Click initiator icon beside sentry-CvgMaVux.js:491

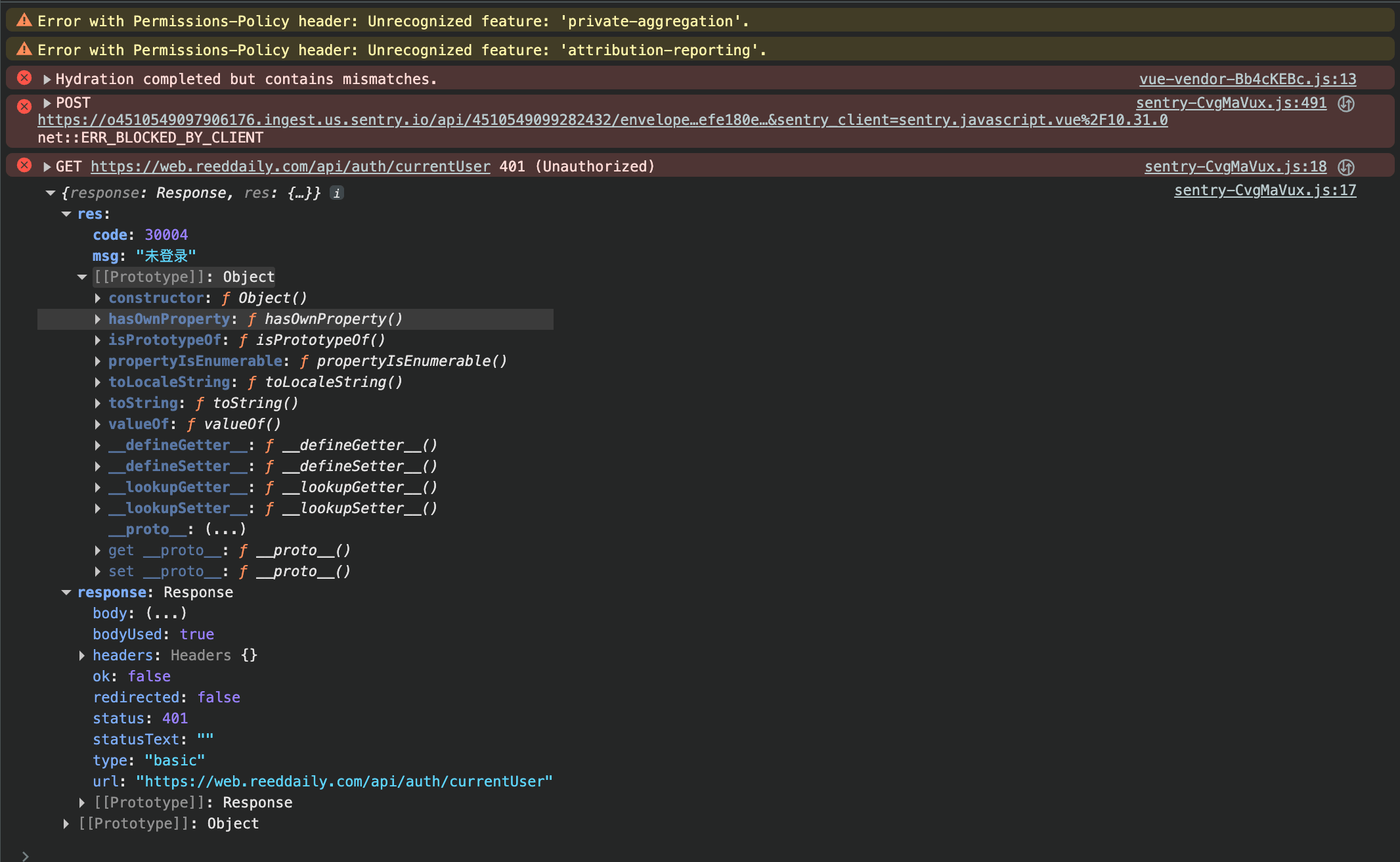tap(1346, 104)
